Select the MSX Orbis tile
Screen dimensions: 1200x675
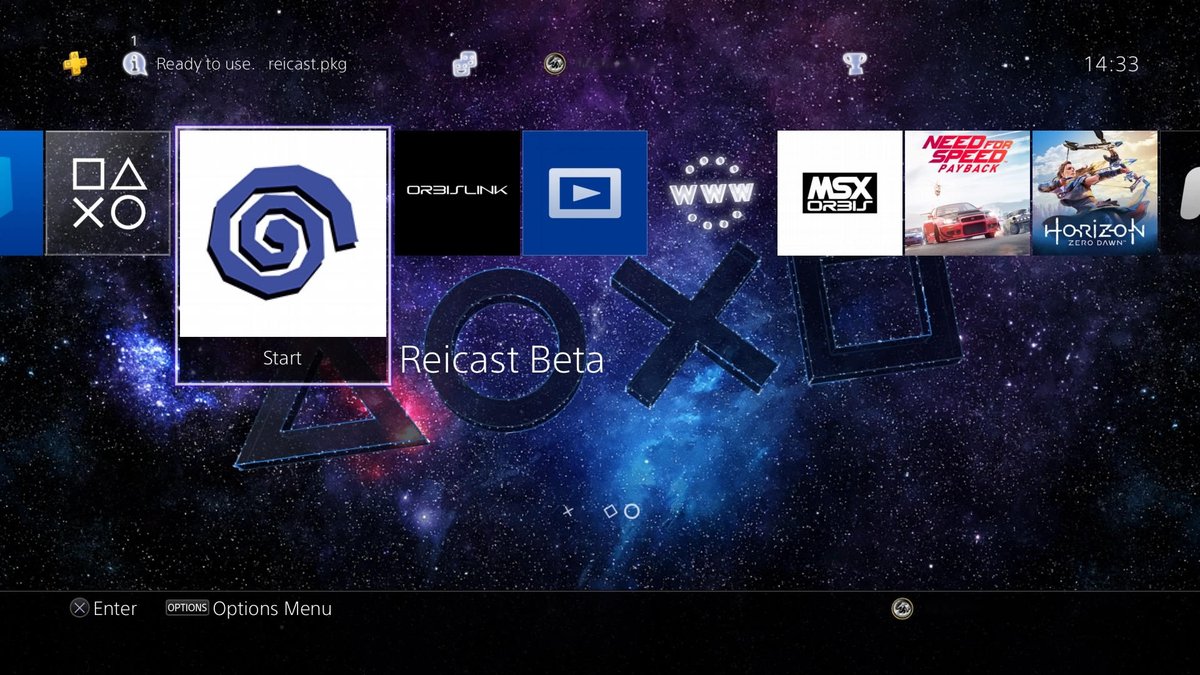point(840,193)
